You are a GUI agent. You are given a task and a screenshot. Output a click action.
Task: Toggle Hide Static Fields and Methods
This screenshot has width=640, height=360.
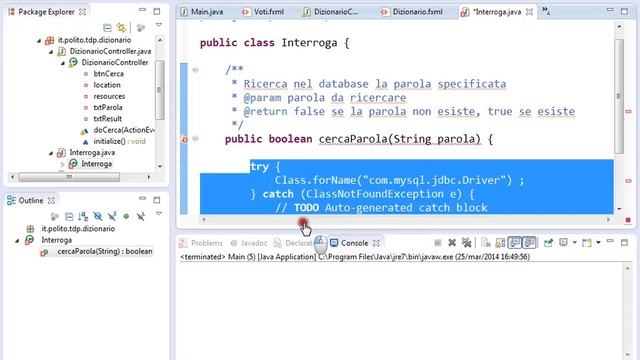(112, 216)
